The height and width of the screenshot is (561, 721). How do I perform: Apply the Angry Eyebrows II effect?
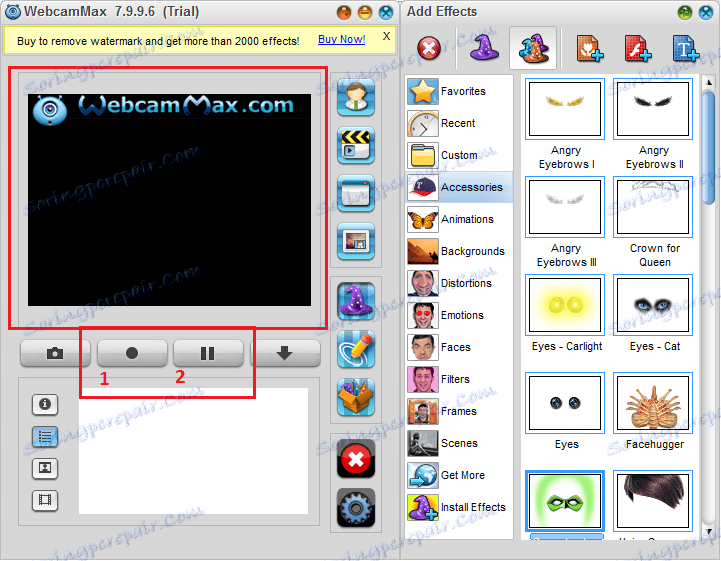[x=653, y=109]
